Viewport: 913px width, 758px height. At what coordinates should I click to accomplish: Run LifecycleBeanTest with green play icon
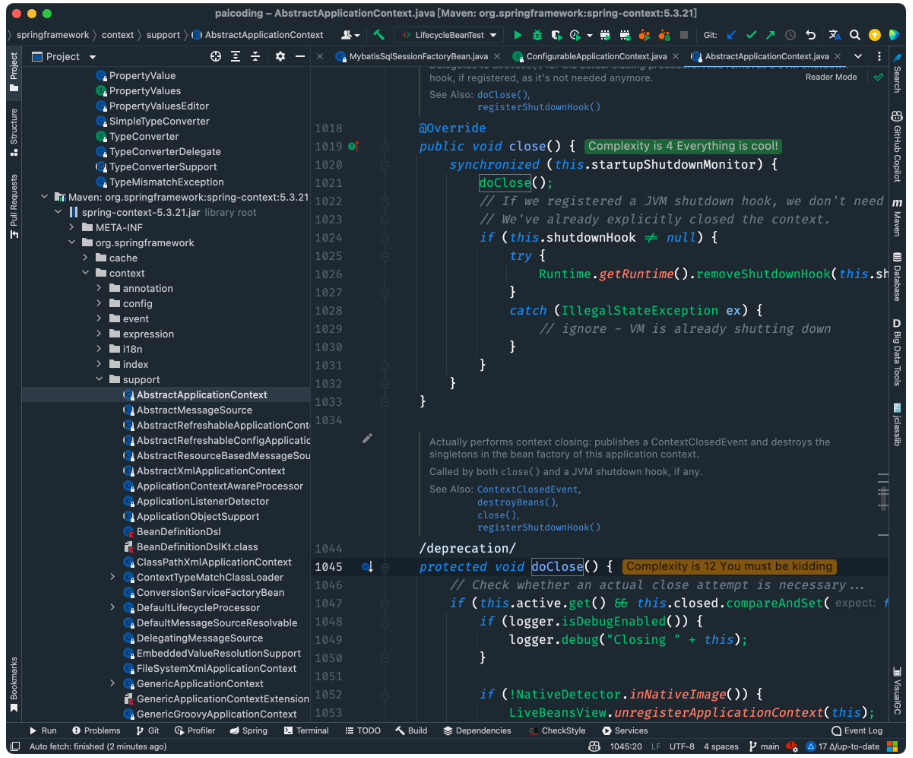(x=517, y=35)
